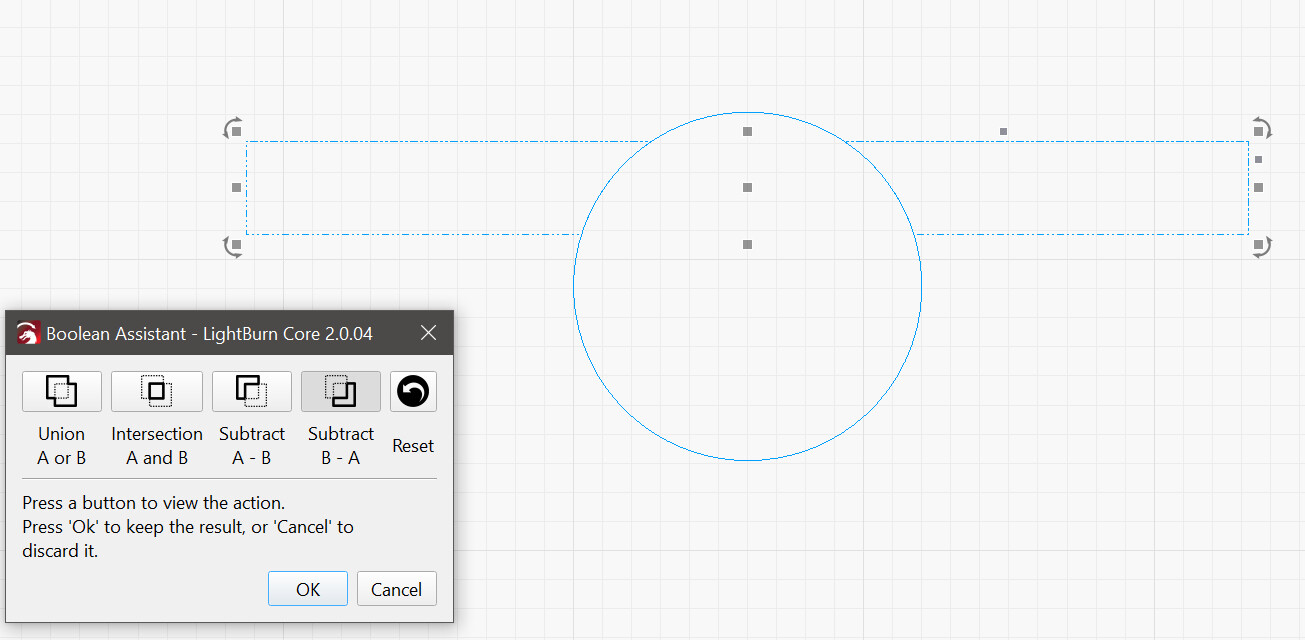Click OK to keep the boolean result
This screenshot has height=640, width=1305.
click(x=308, y=589)
